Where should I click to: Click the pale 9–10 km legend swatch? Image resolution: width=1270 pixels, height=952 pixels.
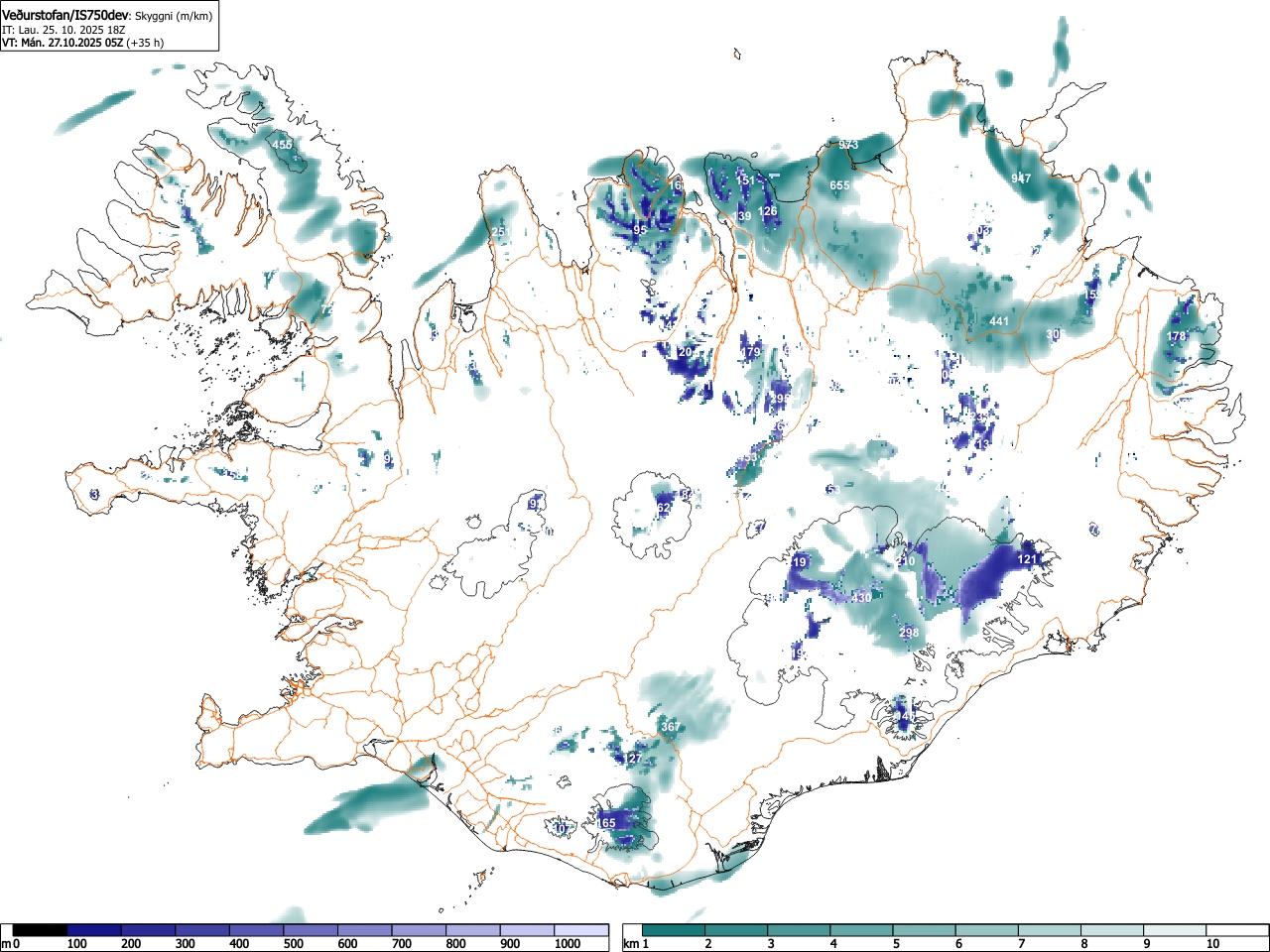coord(1174,930)
